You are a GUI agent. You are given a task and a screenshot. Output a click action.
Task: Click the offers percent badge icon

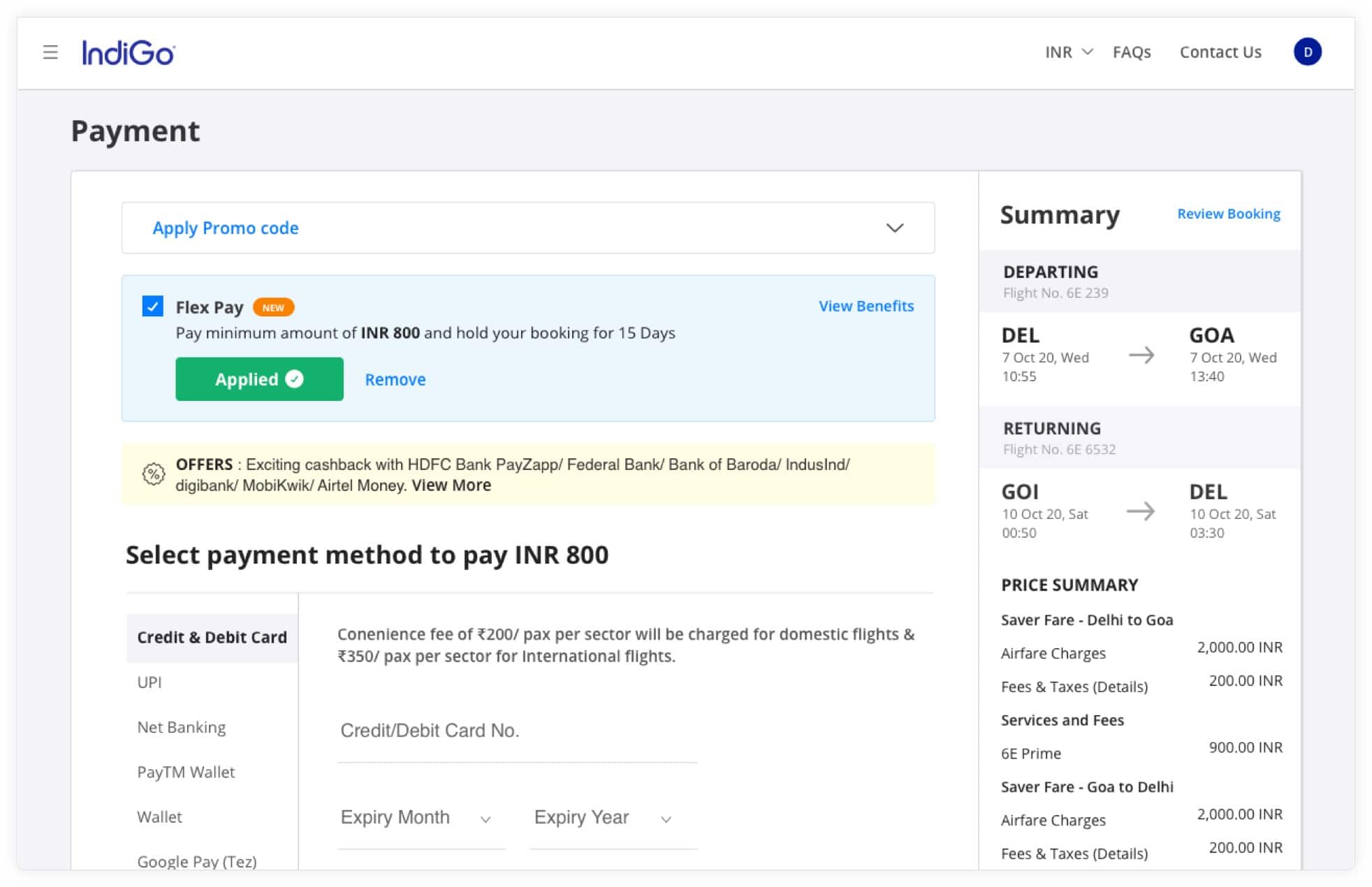[x=153, y=474]
